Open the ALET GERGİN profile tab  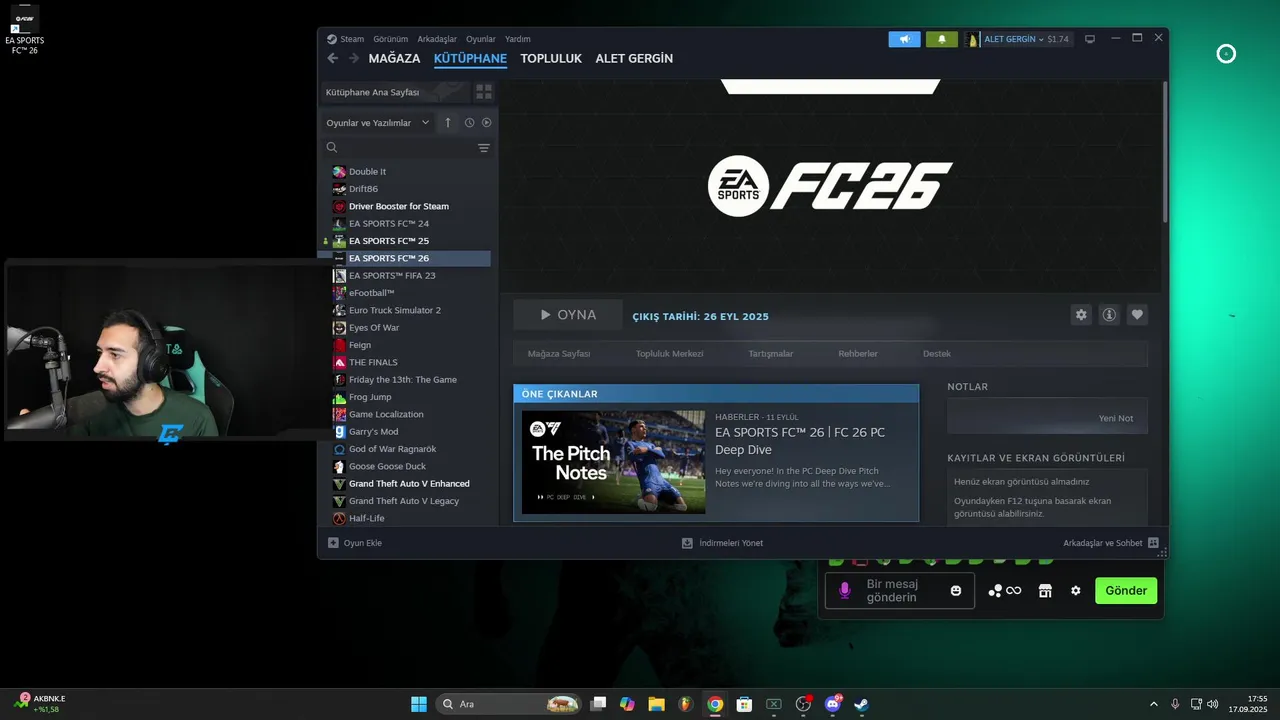click(634, 58)
